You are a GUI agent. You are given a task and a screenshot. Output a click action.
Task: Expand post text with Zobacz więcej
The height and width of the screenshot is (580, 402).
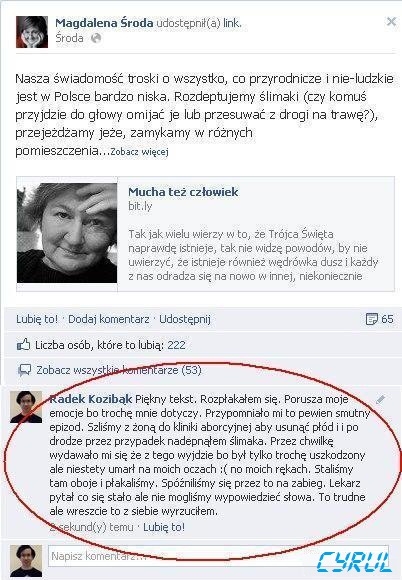139,152
